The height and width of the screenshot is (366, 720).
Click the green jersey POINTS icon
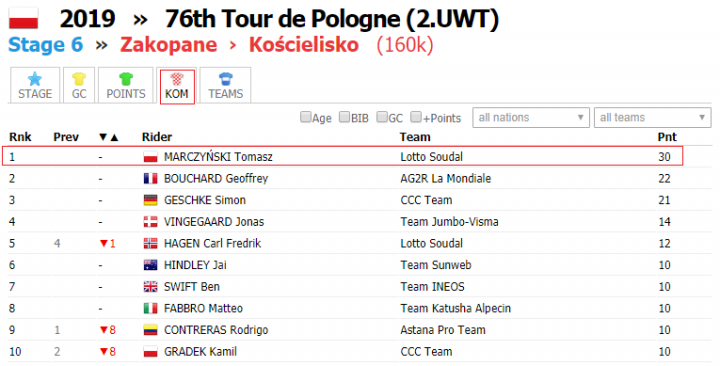click(126, 79)
